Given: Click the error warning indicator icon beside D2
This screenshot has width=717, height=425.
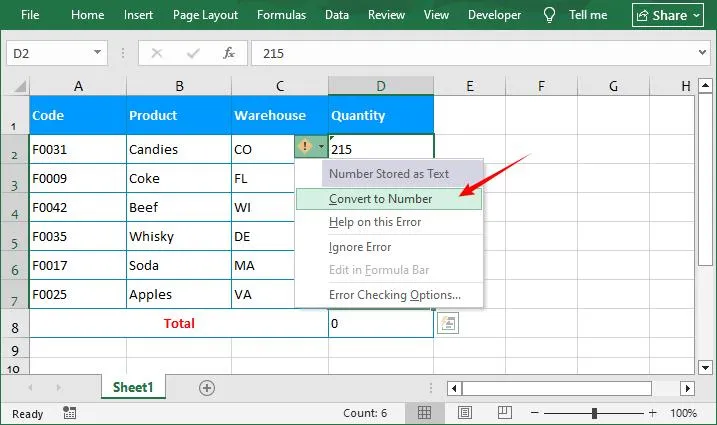Looking at the screenshot, I should (305, 146).
